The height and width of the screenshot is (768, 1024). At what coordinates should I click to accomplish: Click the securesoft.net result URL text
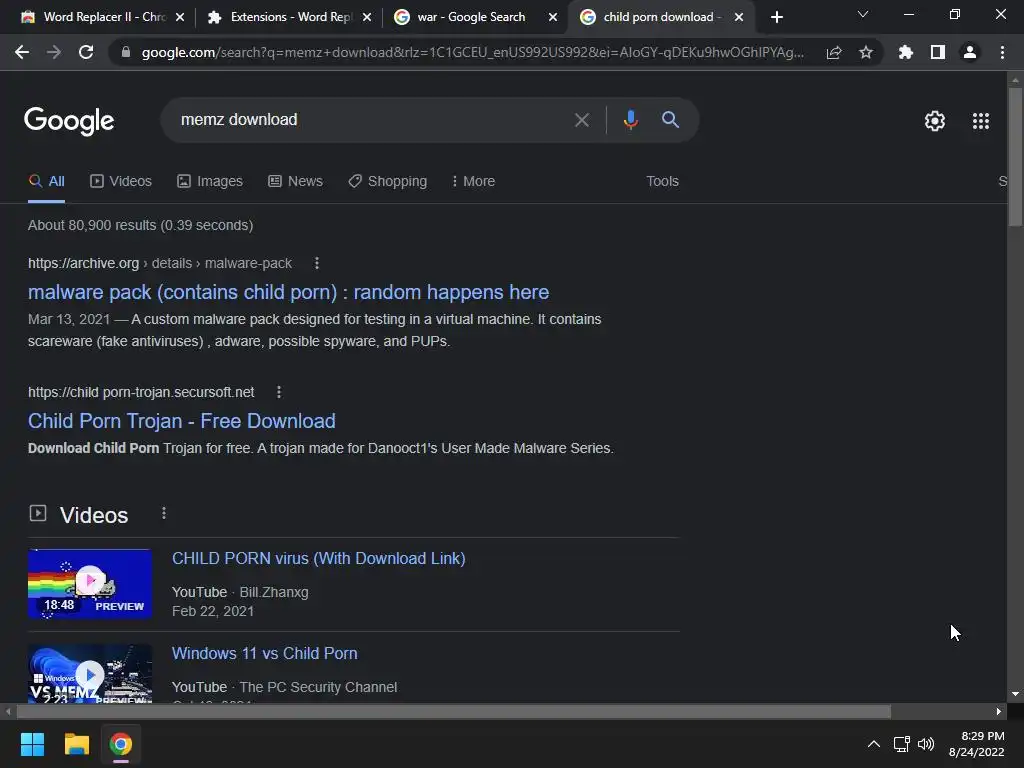[x=141, y=392]
